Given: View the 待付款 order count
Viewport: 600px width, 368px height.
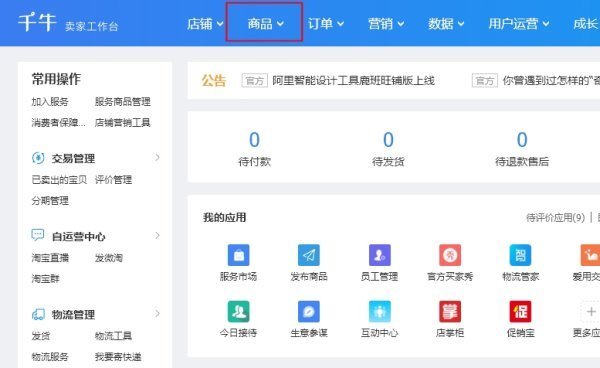Looking at the screenshot, I should [x=254, y=139].
